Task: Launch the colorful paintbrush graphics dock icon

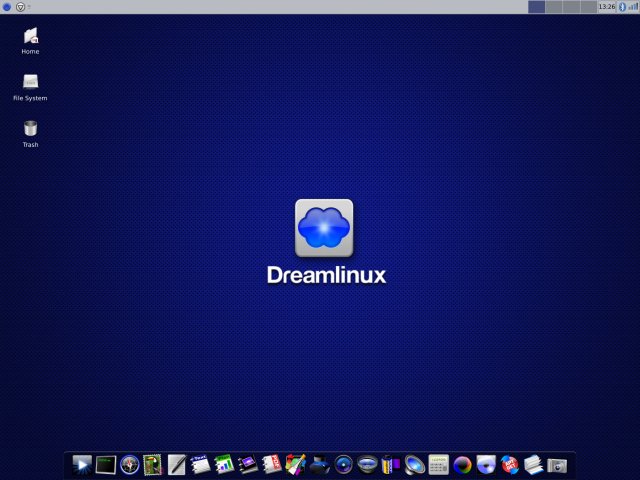Action: pyautogui.click(x=296, y=465)
